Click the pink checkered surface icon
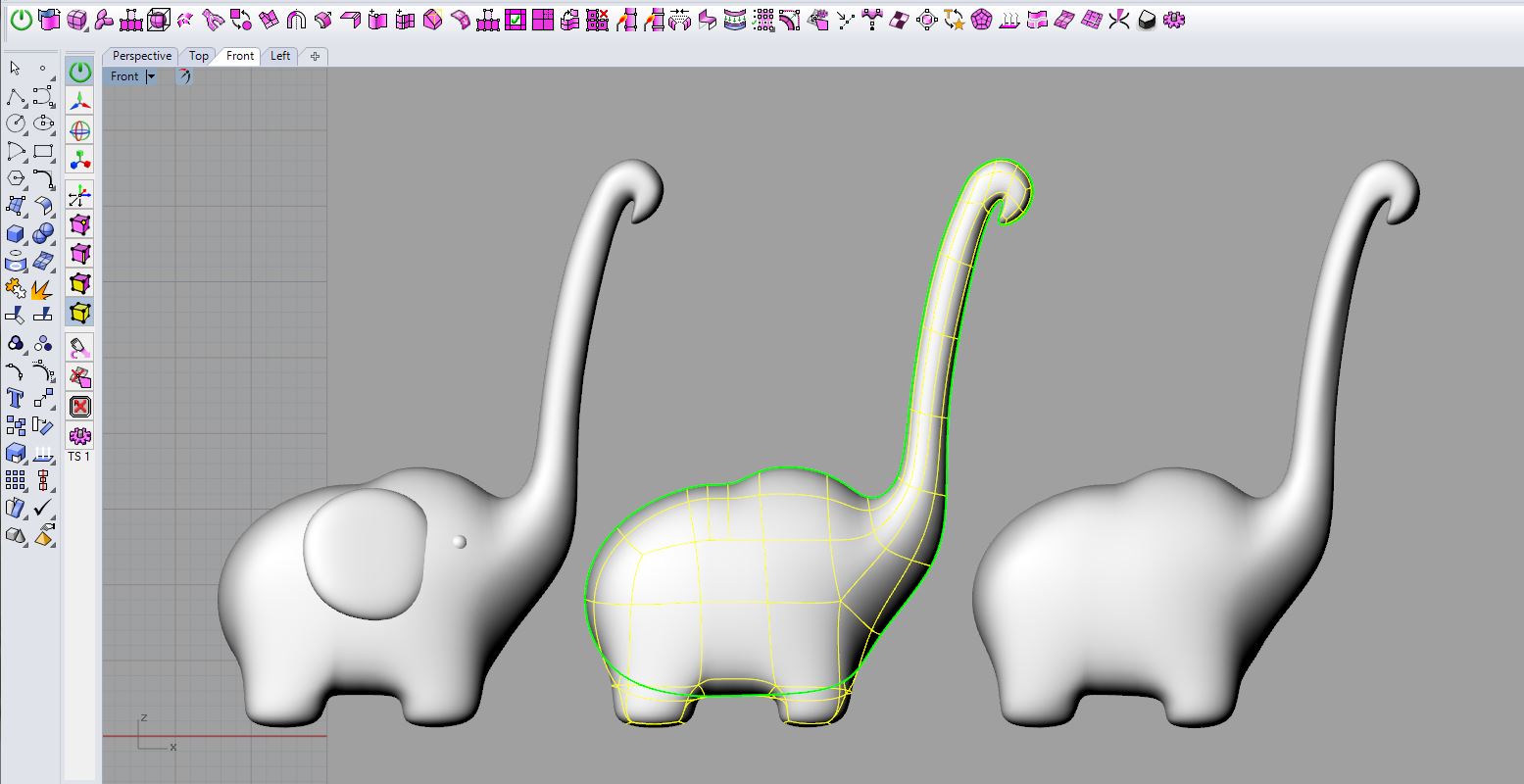1524x784 pixels. [x=899, y=20]
